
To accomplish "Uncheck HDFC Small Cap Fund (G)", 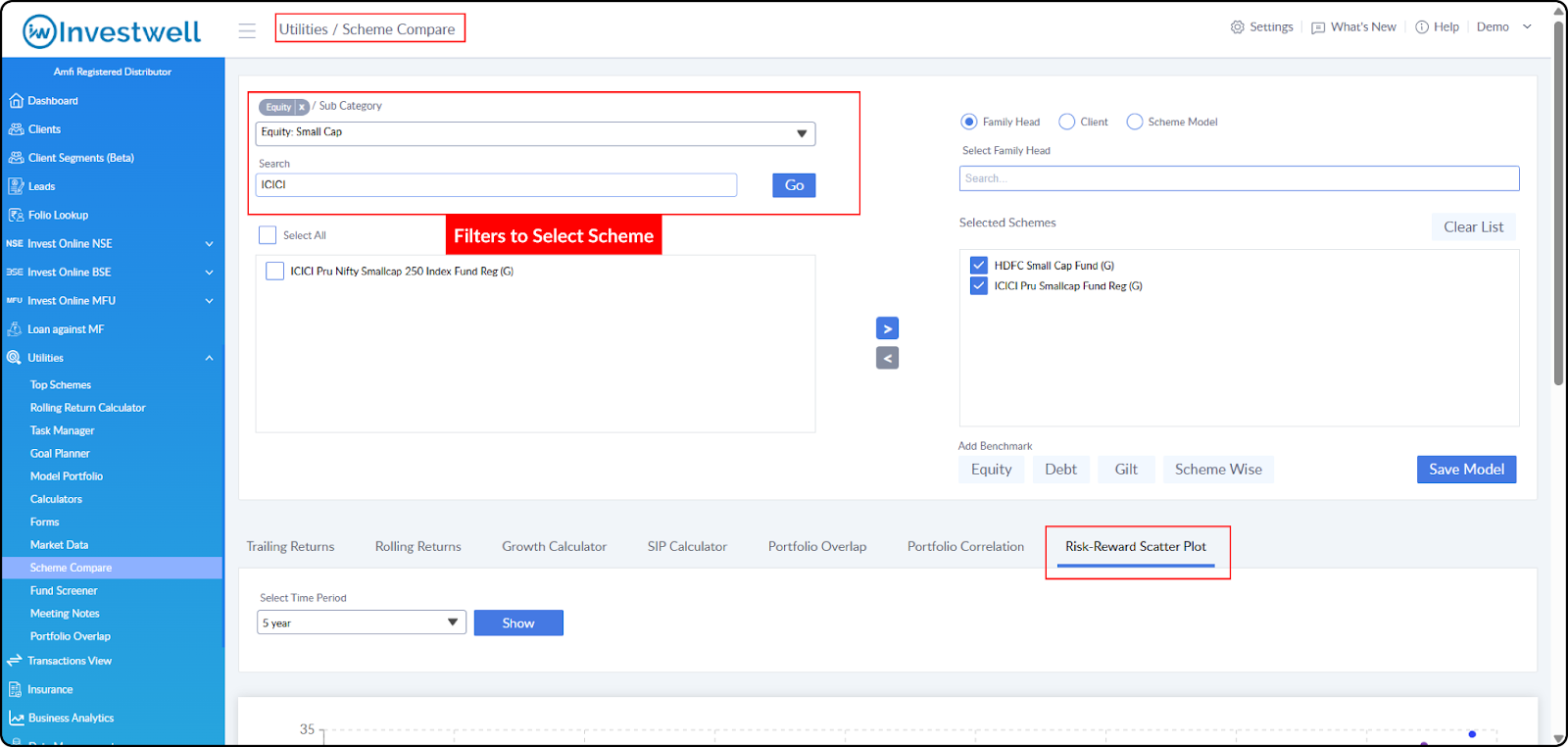I will pos(978,265).
